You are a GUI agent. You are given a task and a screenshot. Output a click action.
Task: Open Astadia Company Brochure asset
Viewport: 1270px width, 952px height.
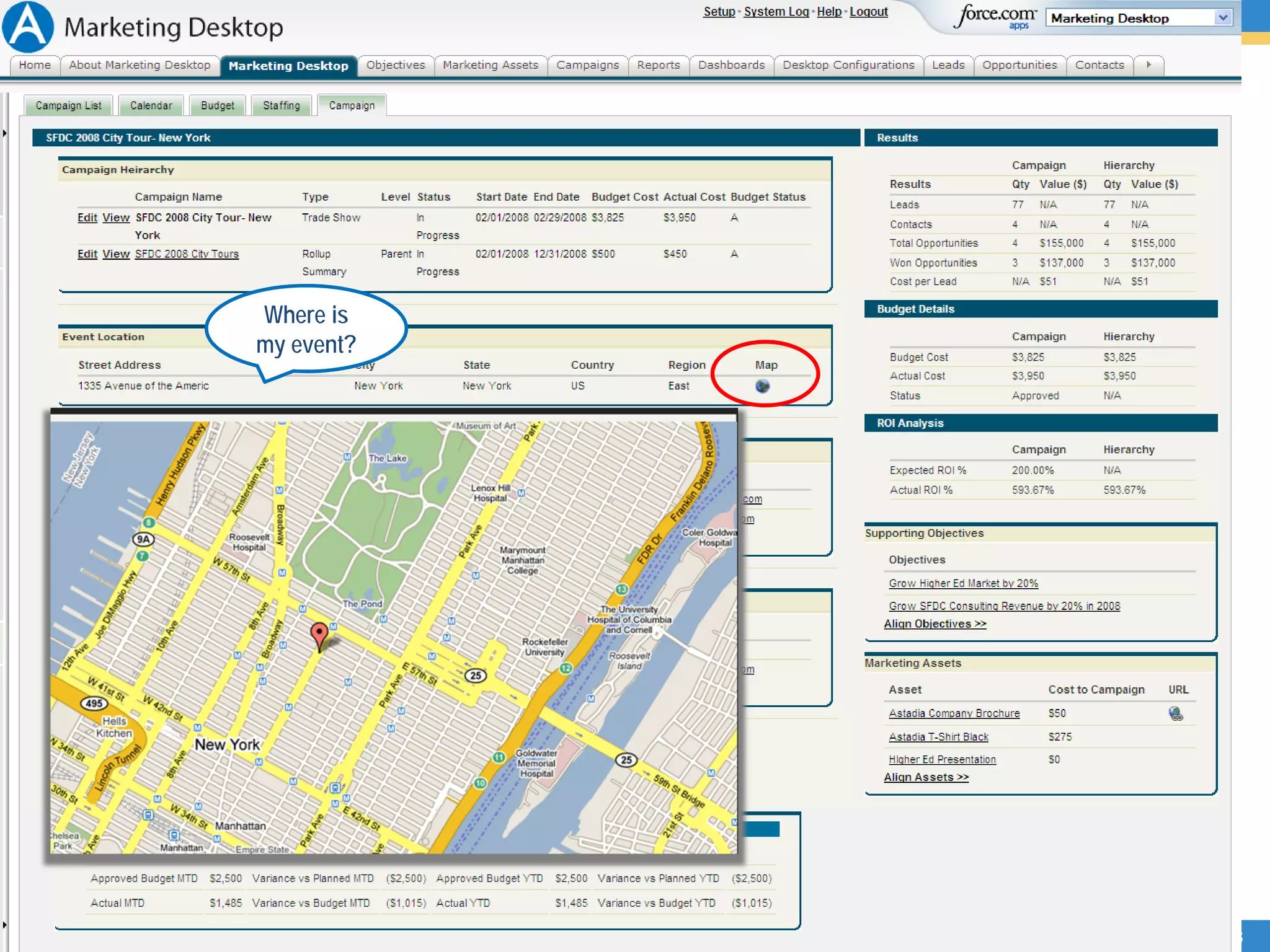(954, 713)
